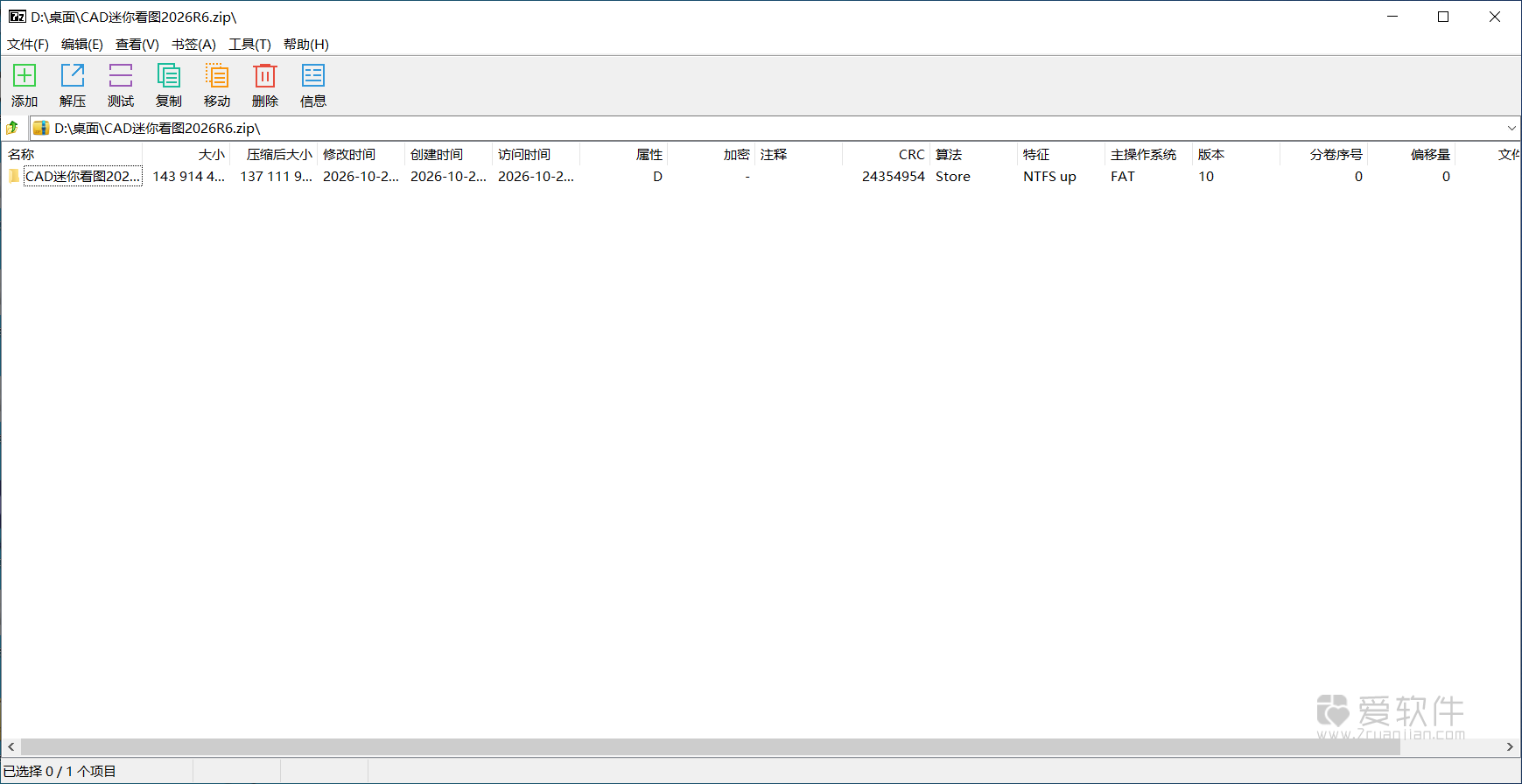Sort by 访问时间 column header
The image size is (1522, 784).
(x=536, y=154)
